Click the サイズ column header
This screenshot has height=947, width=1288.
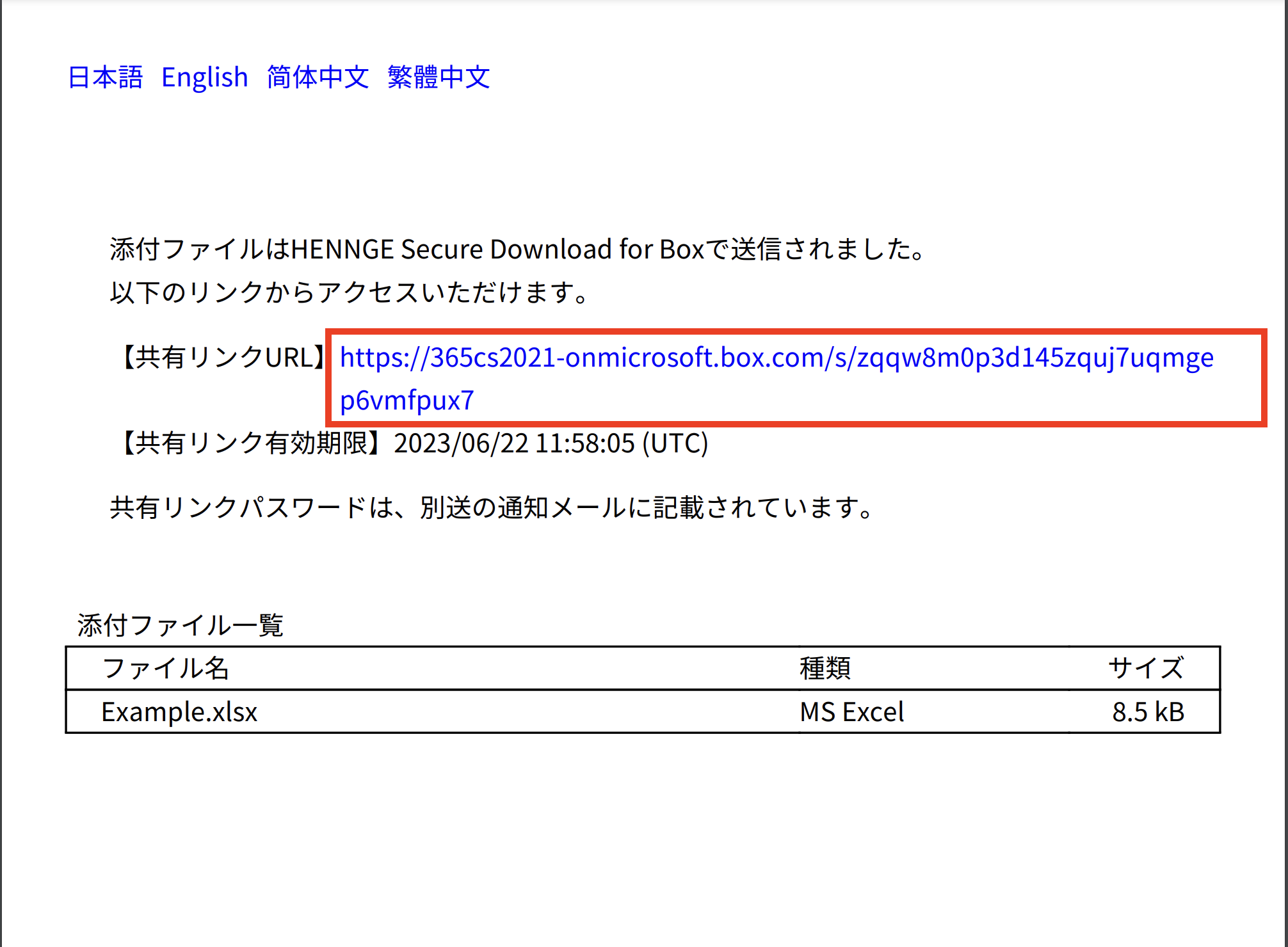point(1146,668)
